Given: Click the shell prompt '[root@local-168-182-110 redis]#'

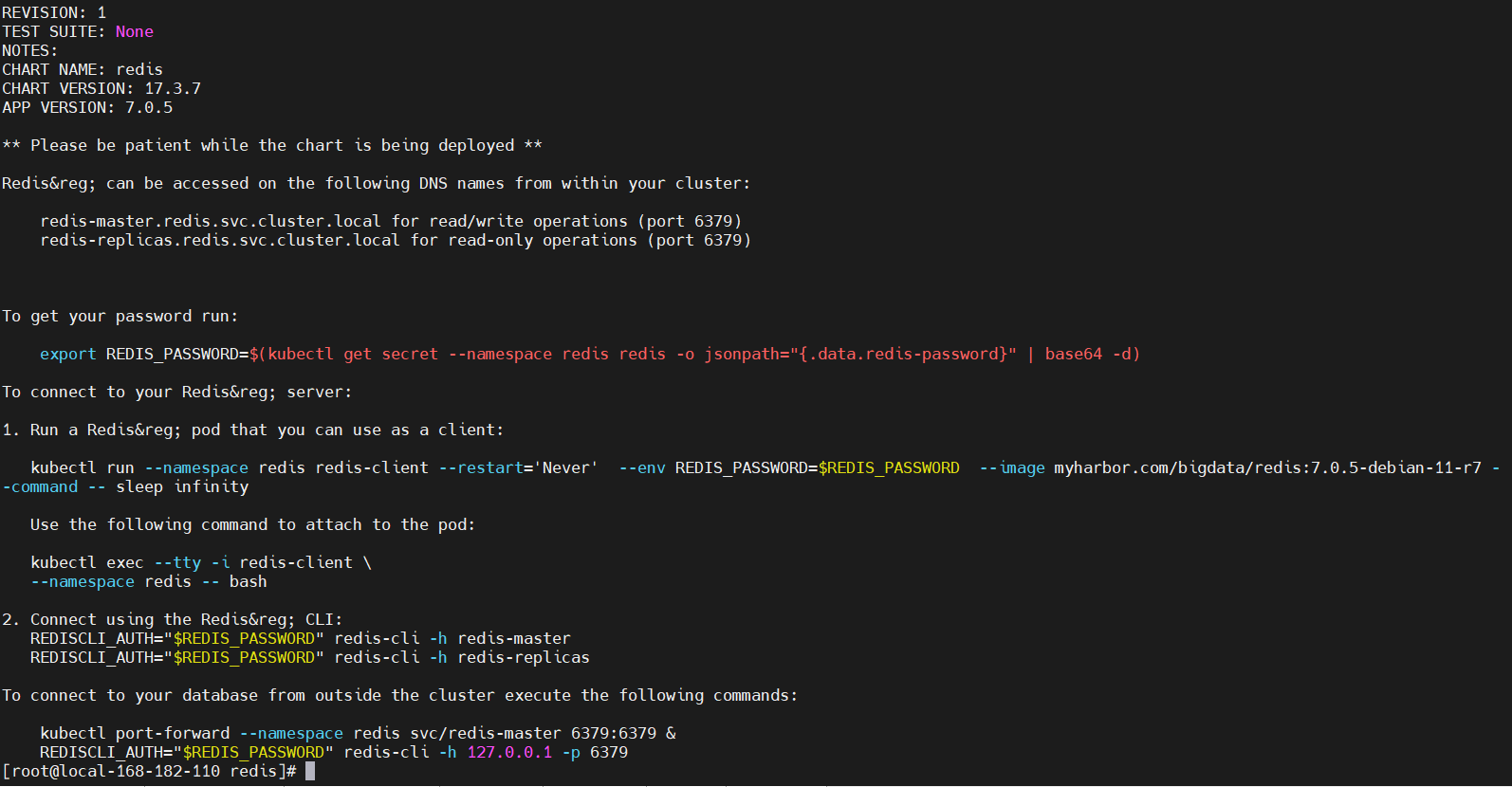Looking at the screenshot, I should 149,771.
